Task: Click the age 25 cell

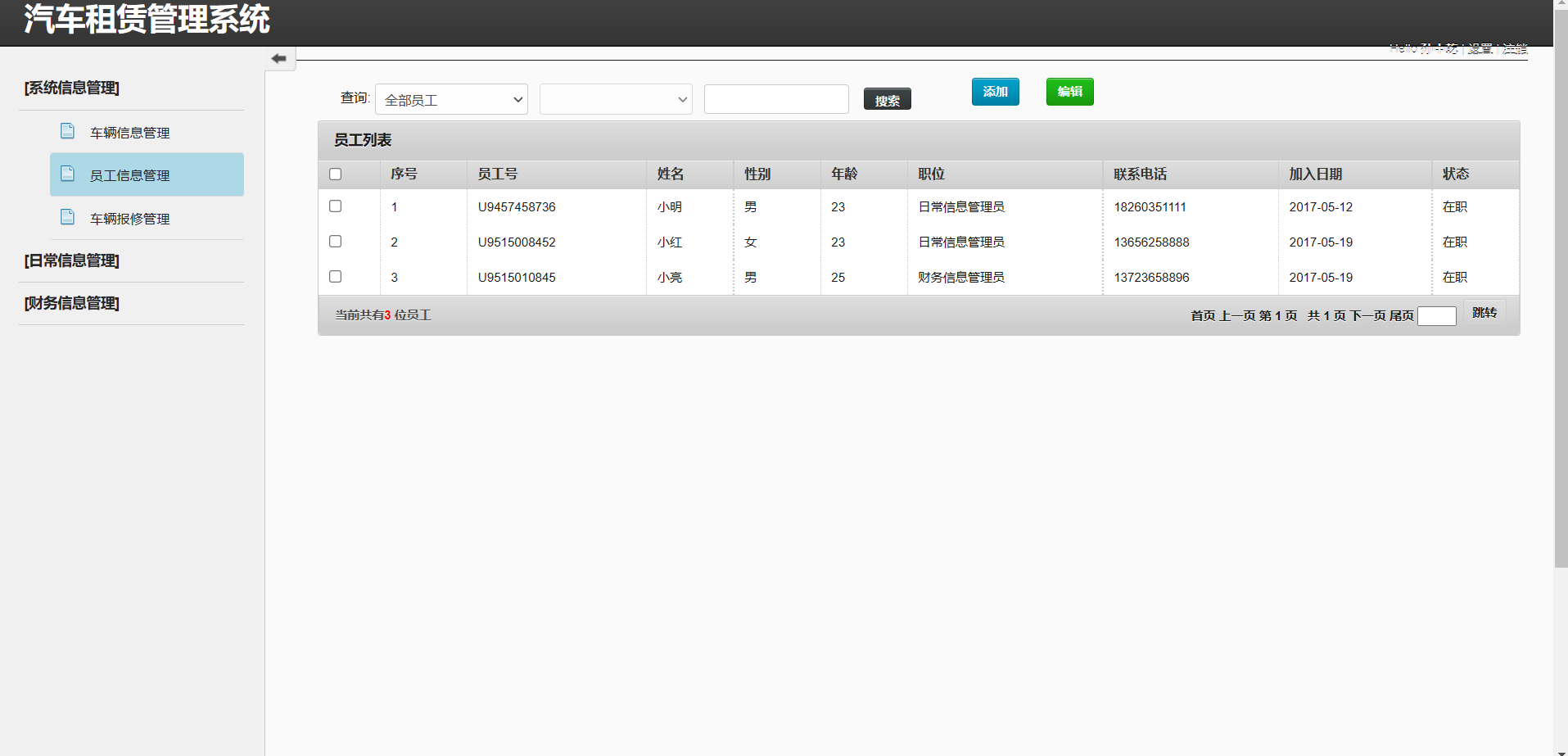Action: pyautogui.click(x=838, y=278)
